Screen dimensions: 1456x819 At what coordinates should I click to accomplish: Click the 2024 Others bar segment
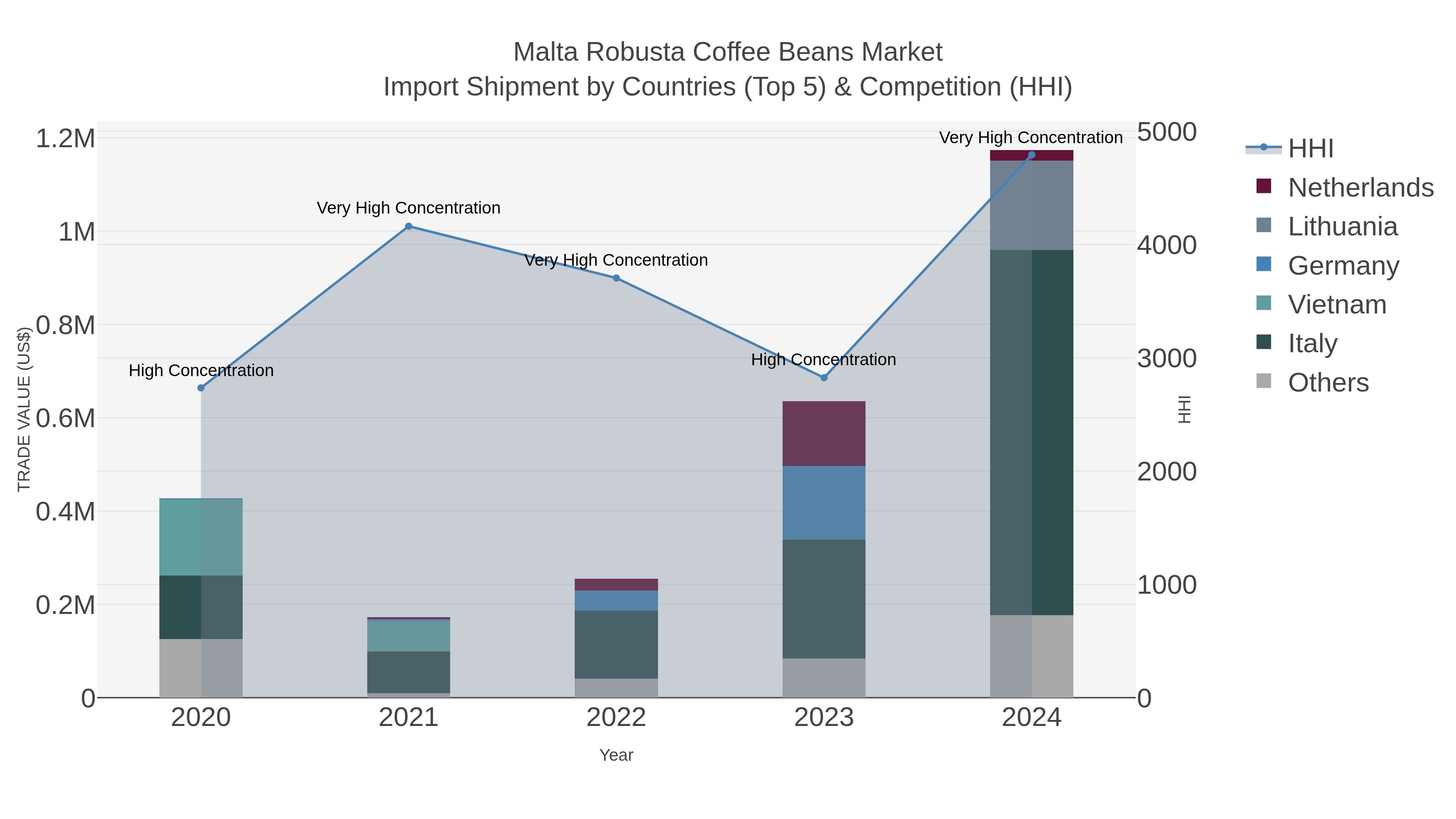1031,656
